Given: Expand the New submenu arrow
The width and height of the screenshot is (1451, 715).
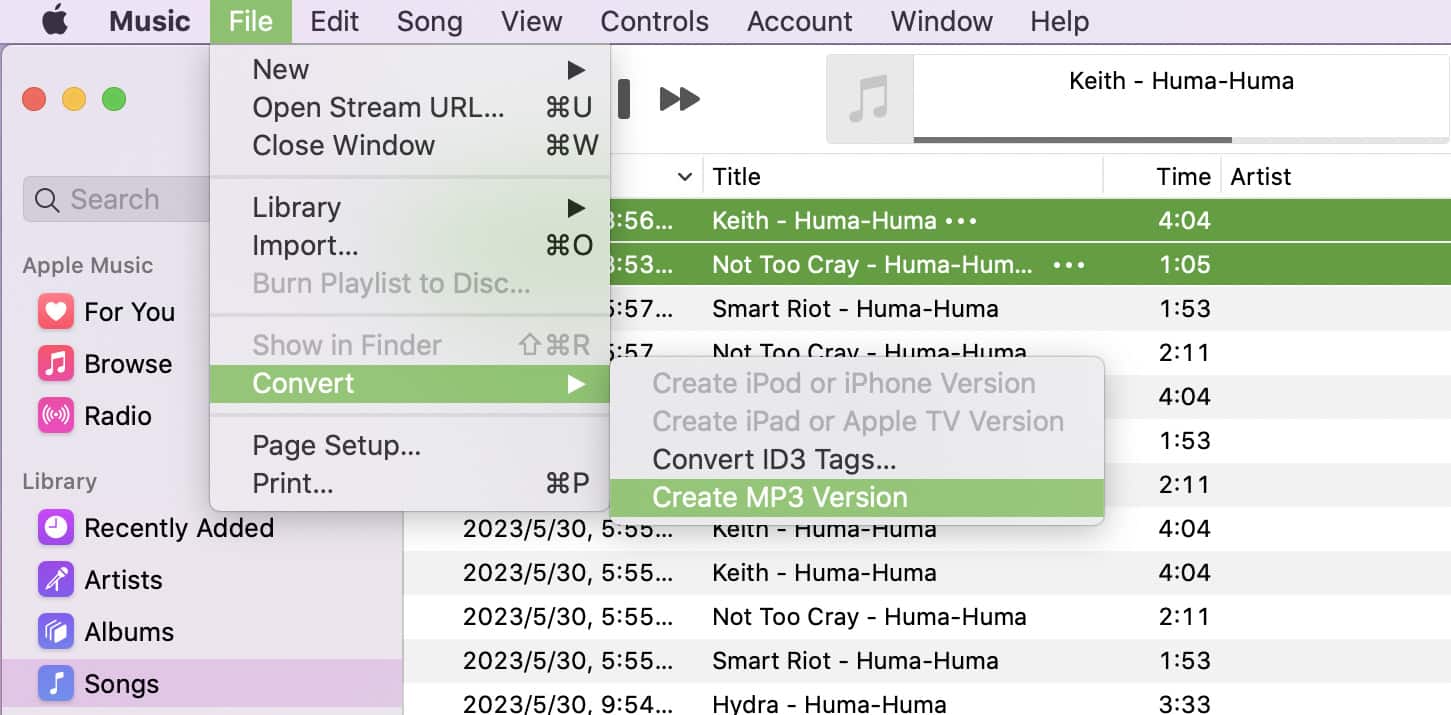Looking at the screenshot, I should pos(576,70).
